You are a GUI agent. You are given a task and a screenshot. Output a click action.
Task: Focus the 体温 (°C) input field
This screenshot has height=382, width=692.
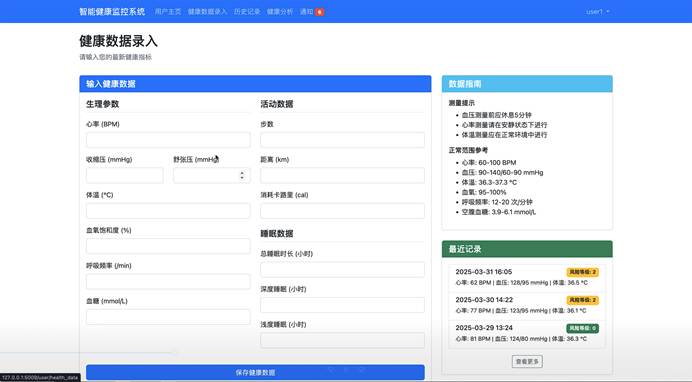pos(168,211)
